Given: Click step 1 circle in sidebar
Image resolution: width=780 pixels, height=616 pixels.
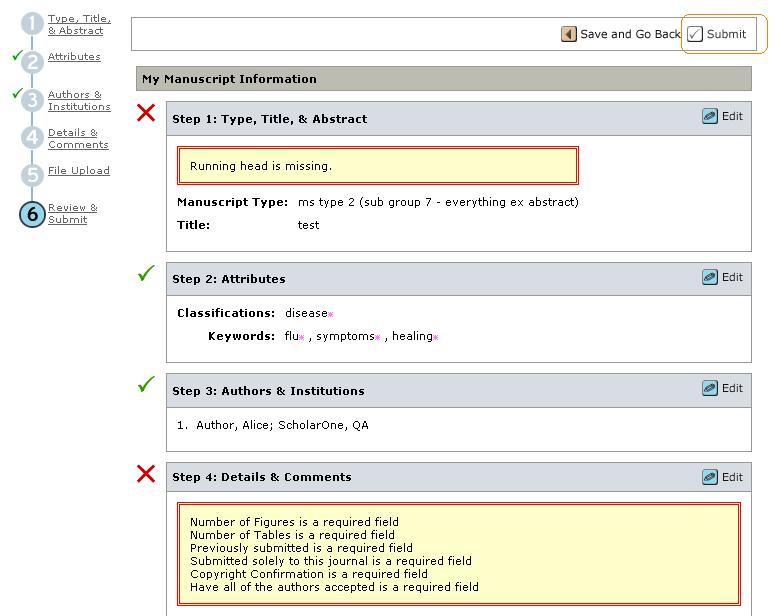Looking at the screenshot, I should 32,25.
